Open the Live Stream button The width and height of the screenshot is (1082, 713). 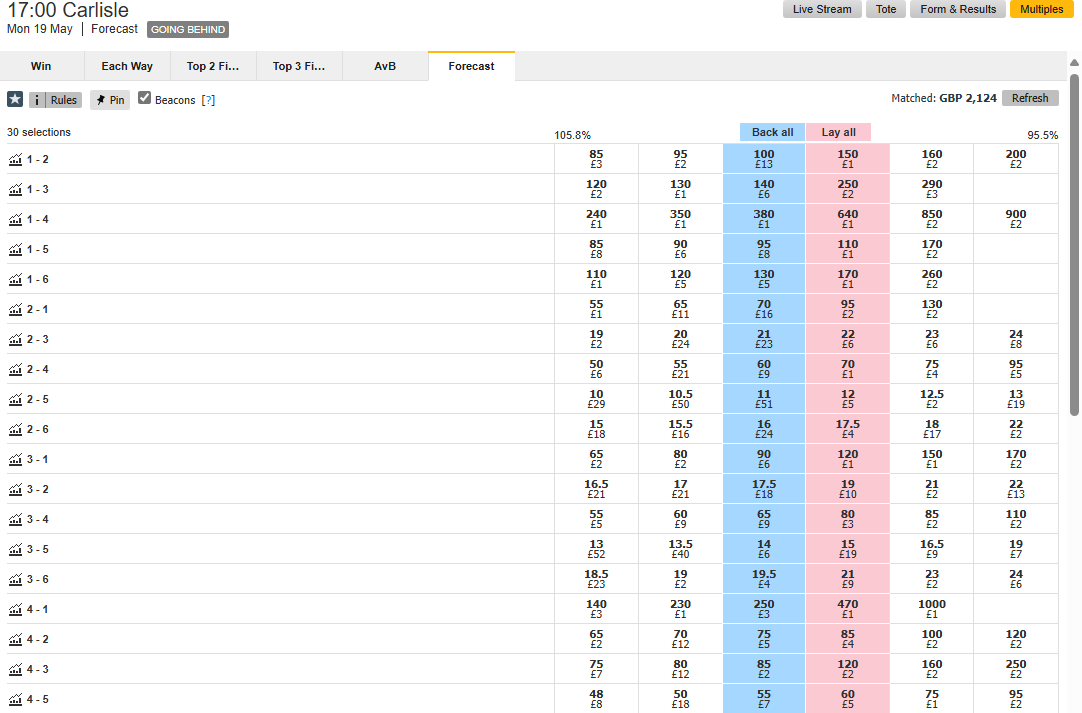pyautogui.click(x=822, y=9)
